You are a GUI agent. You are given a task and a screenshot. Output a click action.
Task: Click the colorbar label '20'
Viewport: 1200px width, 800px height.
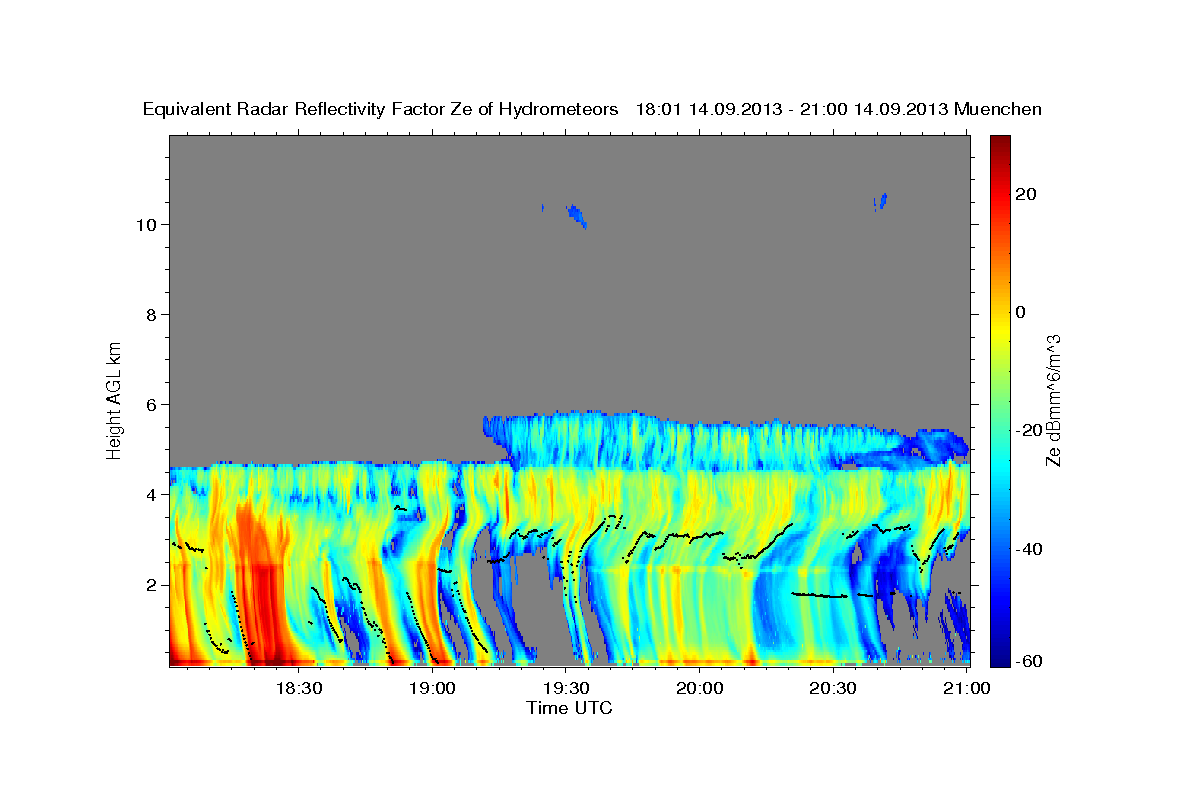point(1025,194)
